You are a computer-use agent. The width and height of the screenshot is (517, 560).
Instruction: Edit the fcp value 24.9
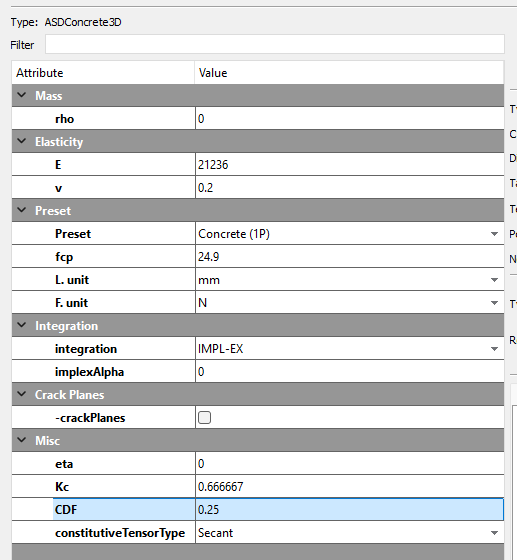click(350, 256)
